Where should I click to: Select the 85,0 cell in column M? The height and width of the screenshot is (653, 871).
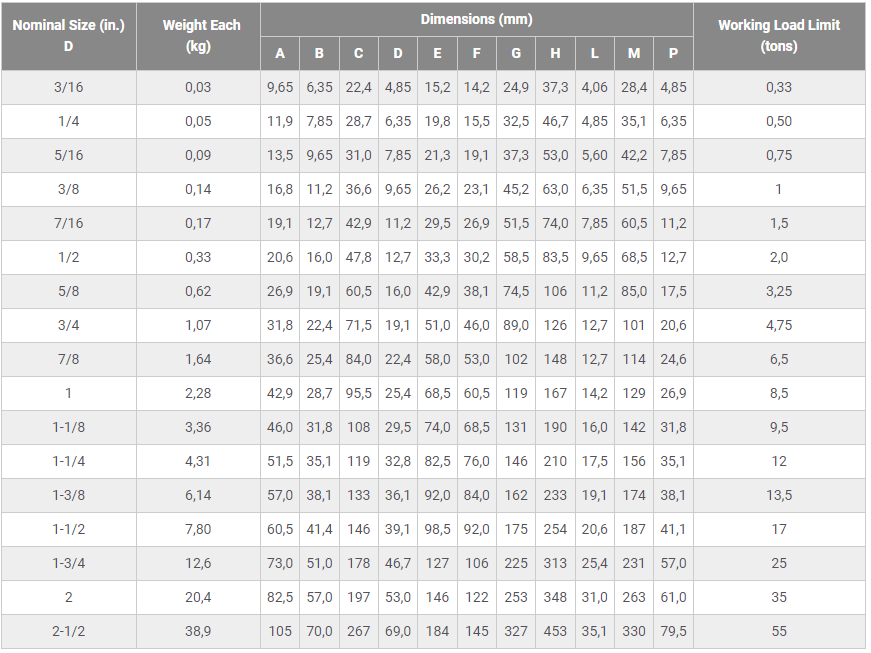(x=634, y=291)
